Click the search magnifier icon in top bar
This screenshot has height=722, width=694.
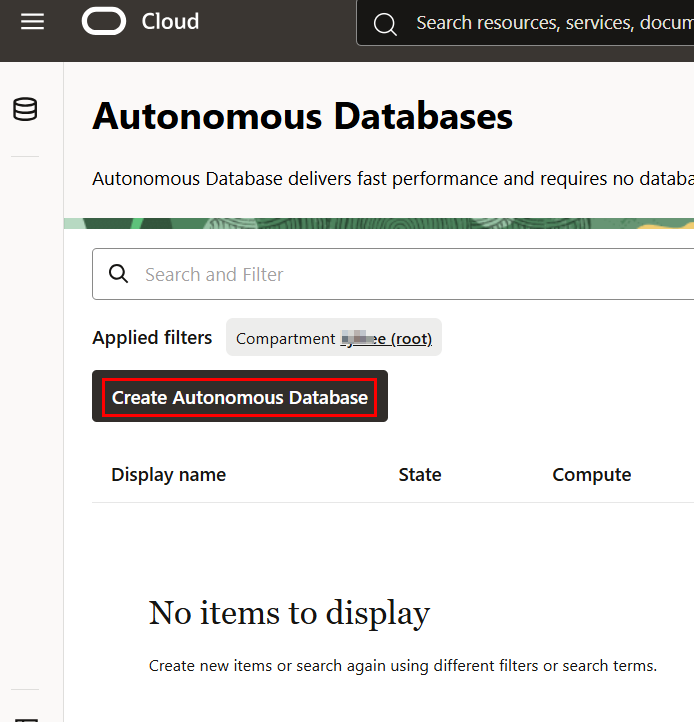click(x=385, y=23)
